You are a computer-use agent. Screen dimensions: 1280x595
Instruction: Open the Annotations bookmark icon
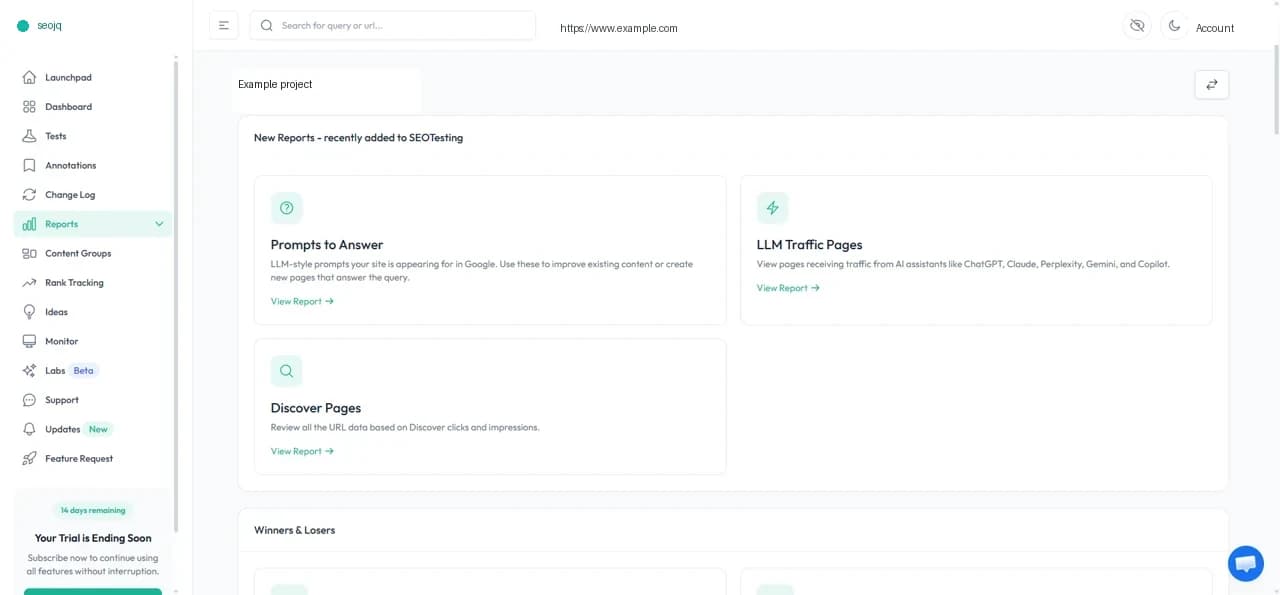(x=31, y=165)
